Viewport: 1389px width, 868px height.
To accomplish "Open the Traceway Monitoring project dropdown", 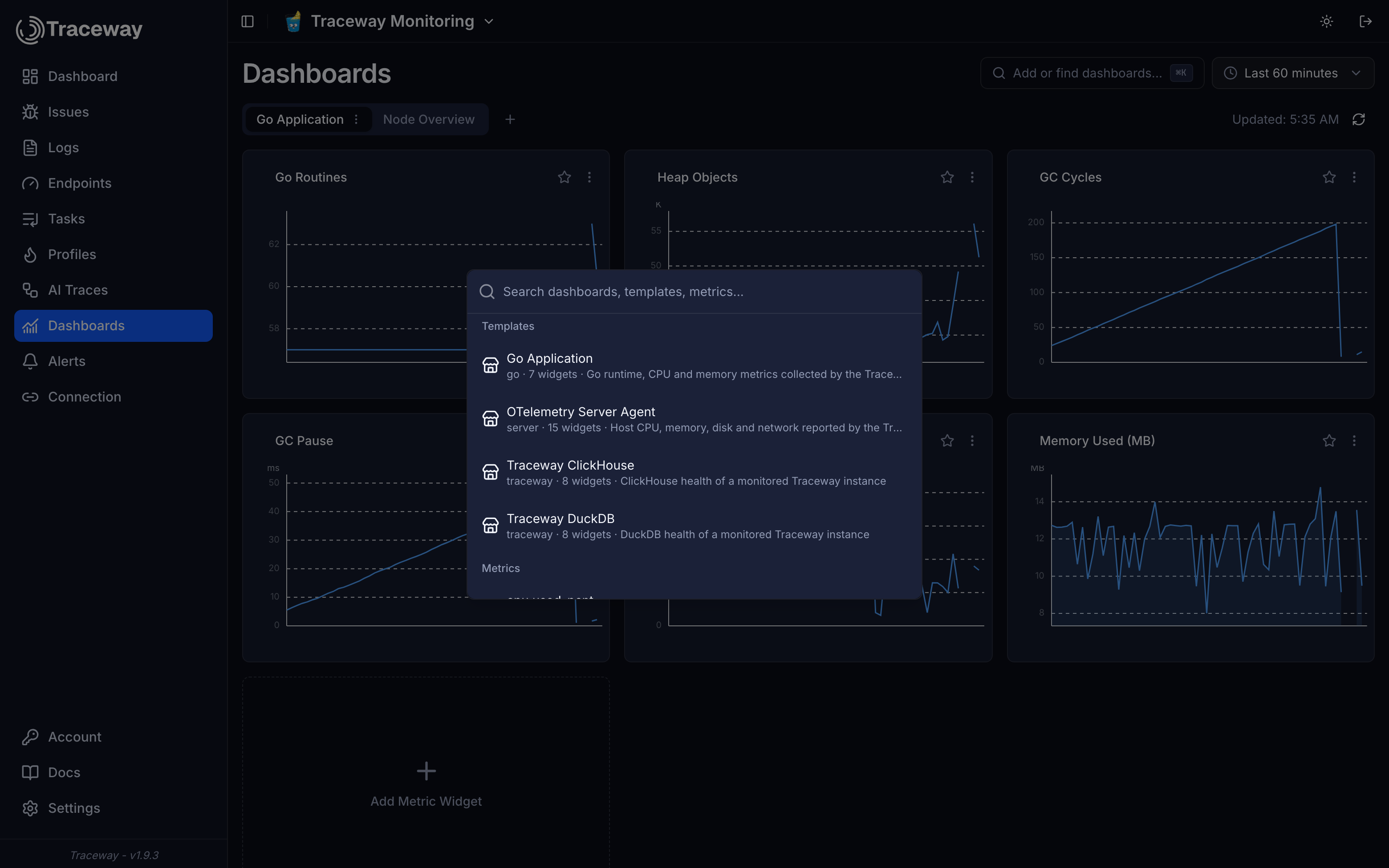I will point(390,21).
